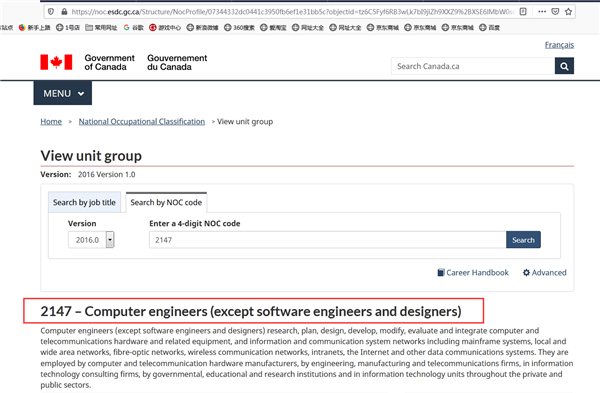The image size is (600, 393).
Task: Click the Search Canada.ca field
Action: (473, 66)
